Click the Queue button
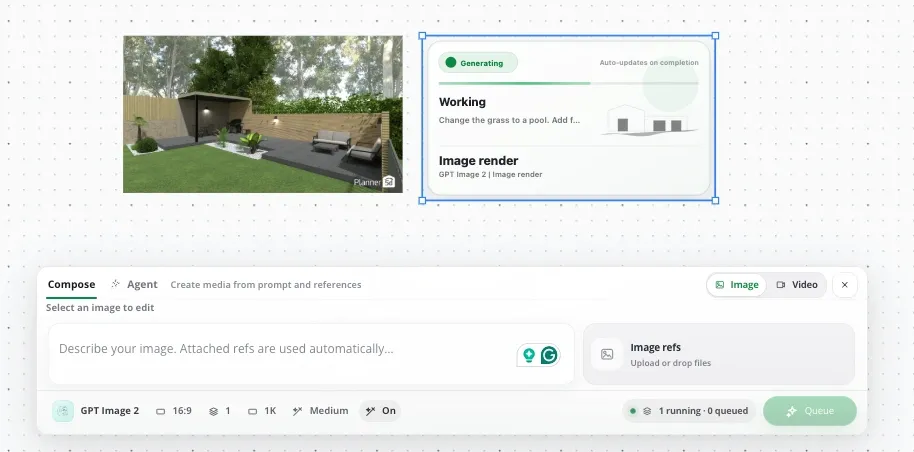 pos(810,411)
